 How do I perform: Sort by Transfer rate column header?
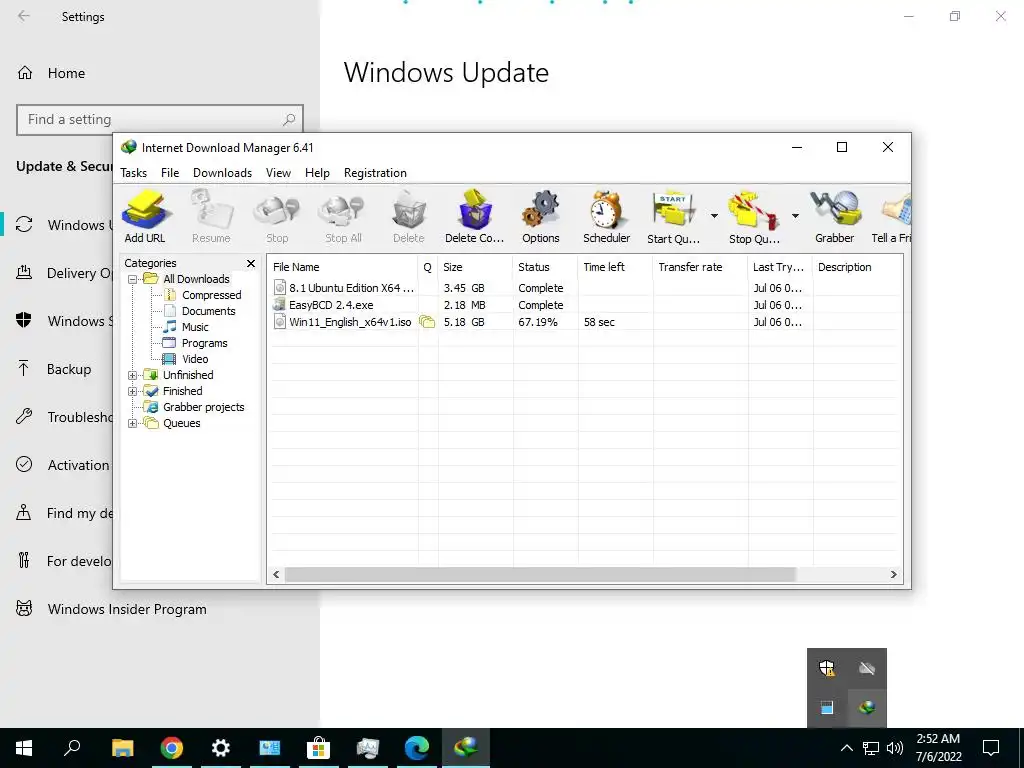coord(700,267)
